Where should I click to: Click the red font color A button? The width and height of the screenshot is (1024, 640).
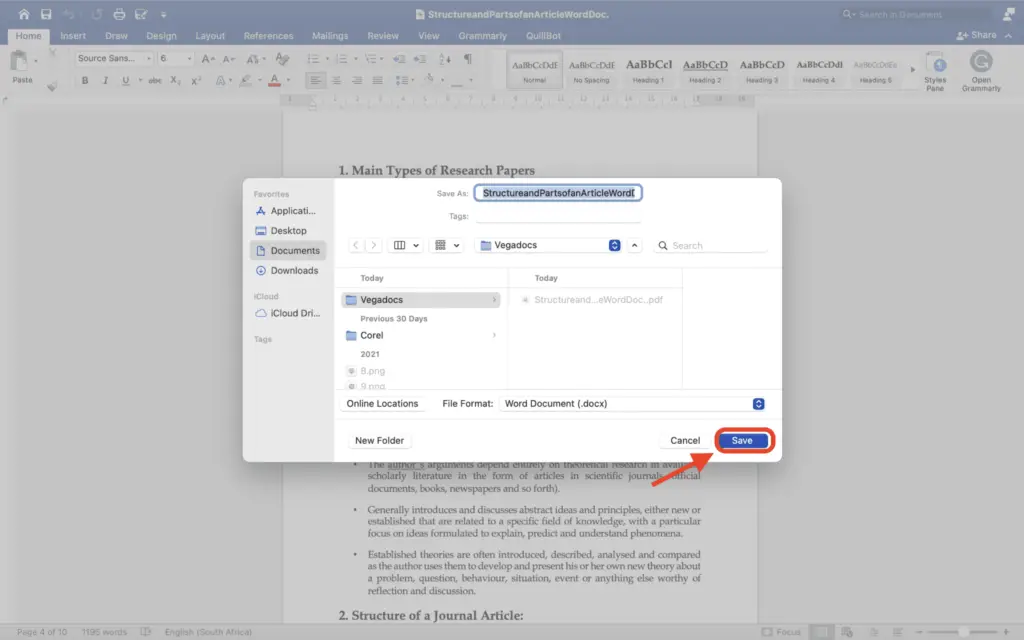pos(274,80)
